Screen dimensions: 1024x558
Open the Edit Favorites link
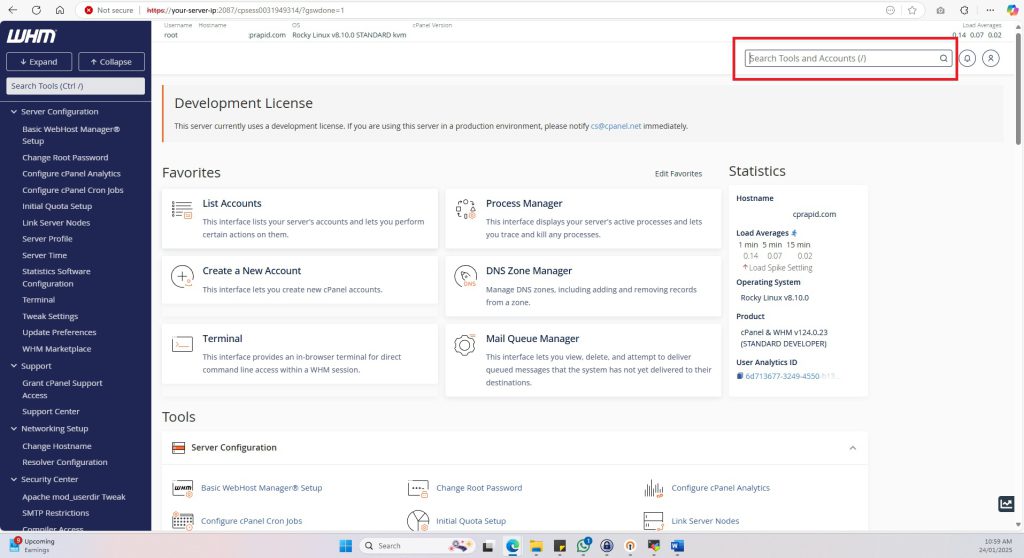(x=678, y=174)
